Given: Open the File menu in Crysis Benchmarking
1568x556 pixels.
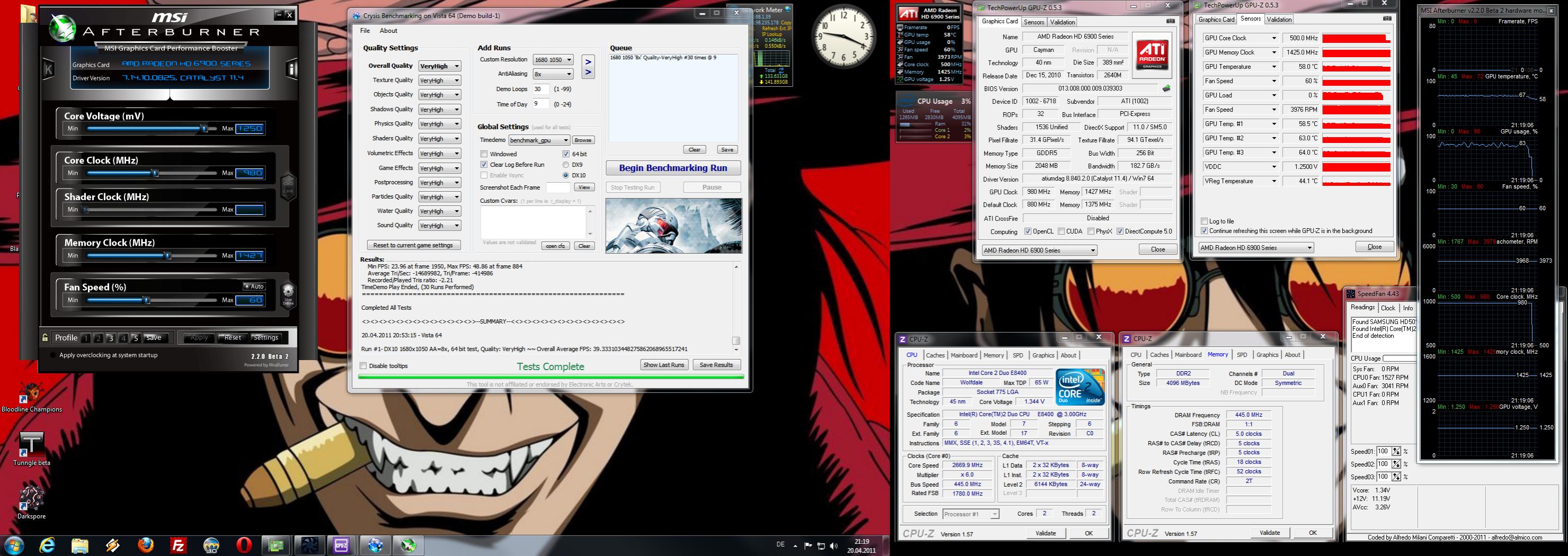Looking at the screenshot, I should [365, 30].
